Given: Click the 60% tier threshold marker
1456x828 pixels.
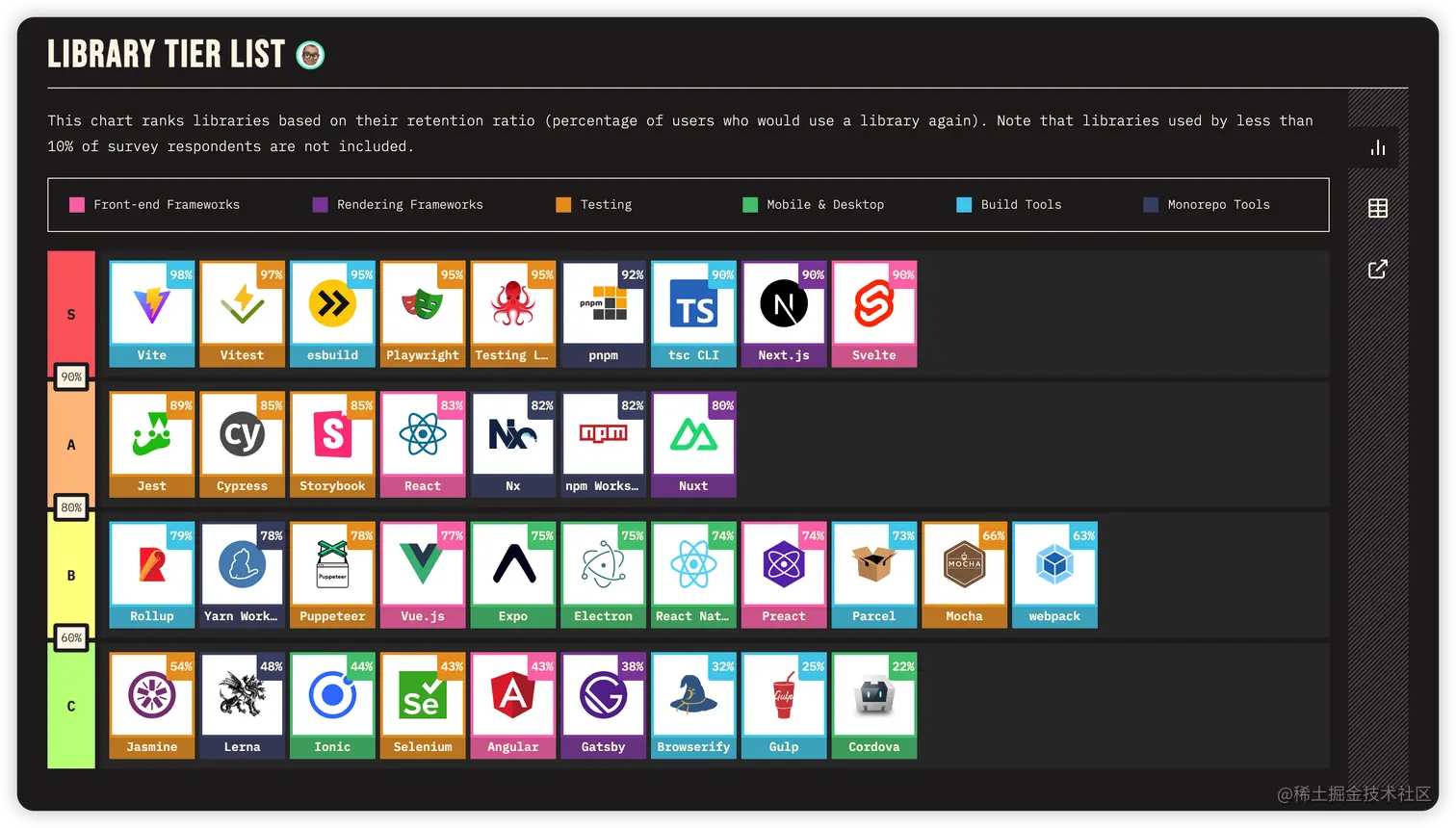Looking at the screenshot, I should pos(71,638).
